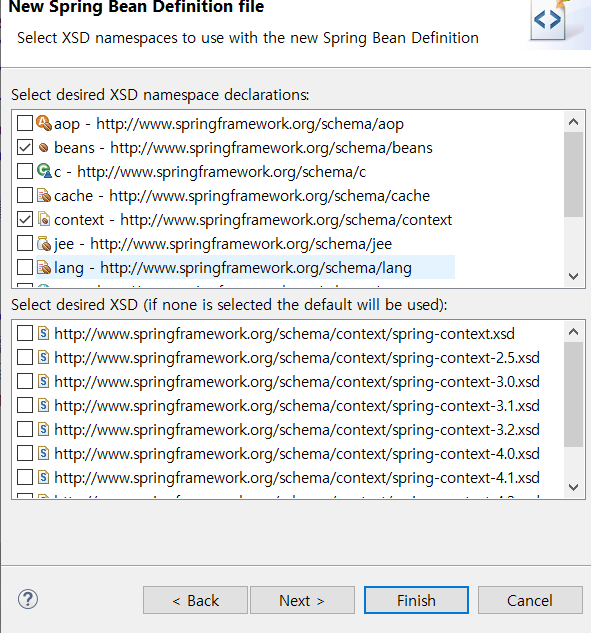Click the spring-context-4.0.xsd file icon

44,453
